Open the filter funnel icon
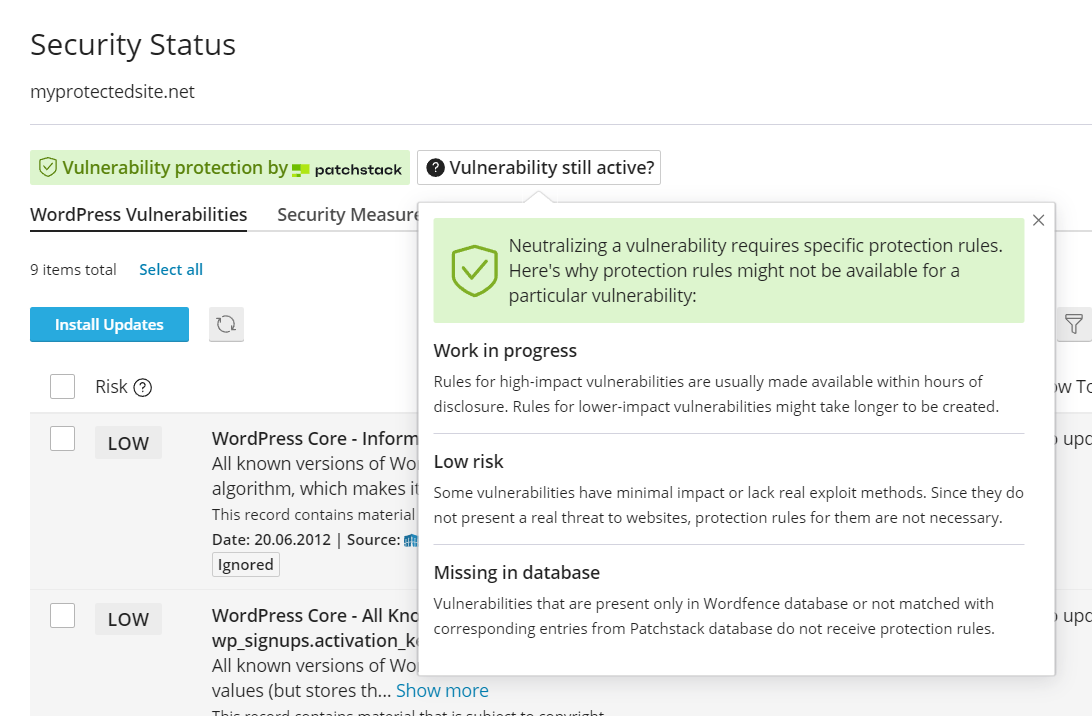1092x716 pixels. click(1073, 324)
